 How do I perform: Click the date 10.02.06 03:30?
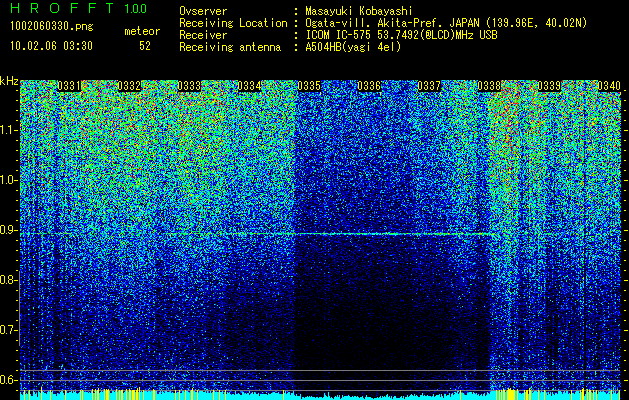(51, 46)
